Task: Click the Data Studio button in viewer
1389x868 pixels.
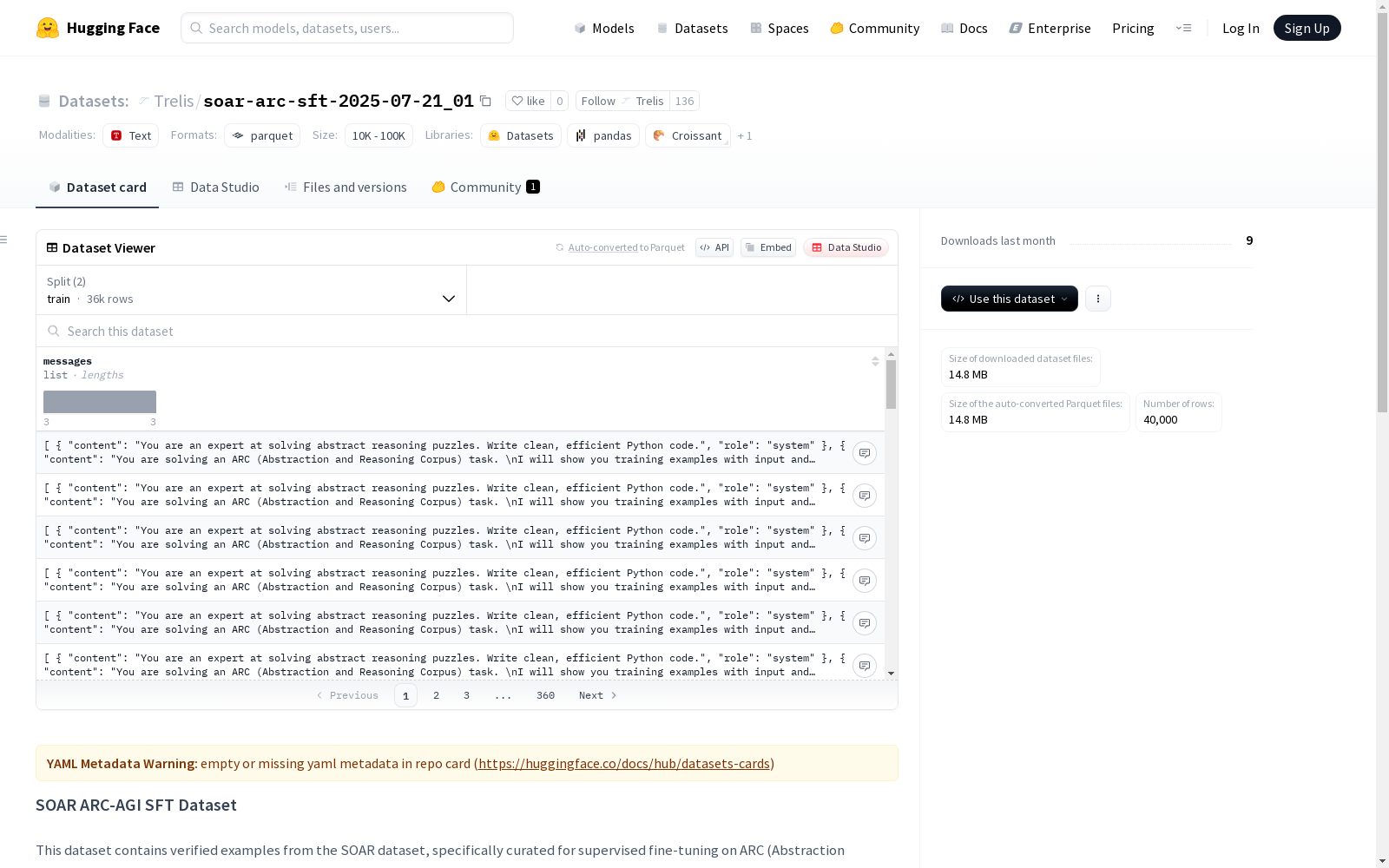Action: click(846, 247)
